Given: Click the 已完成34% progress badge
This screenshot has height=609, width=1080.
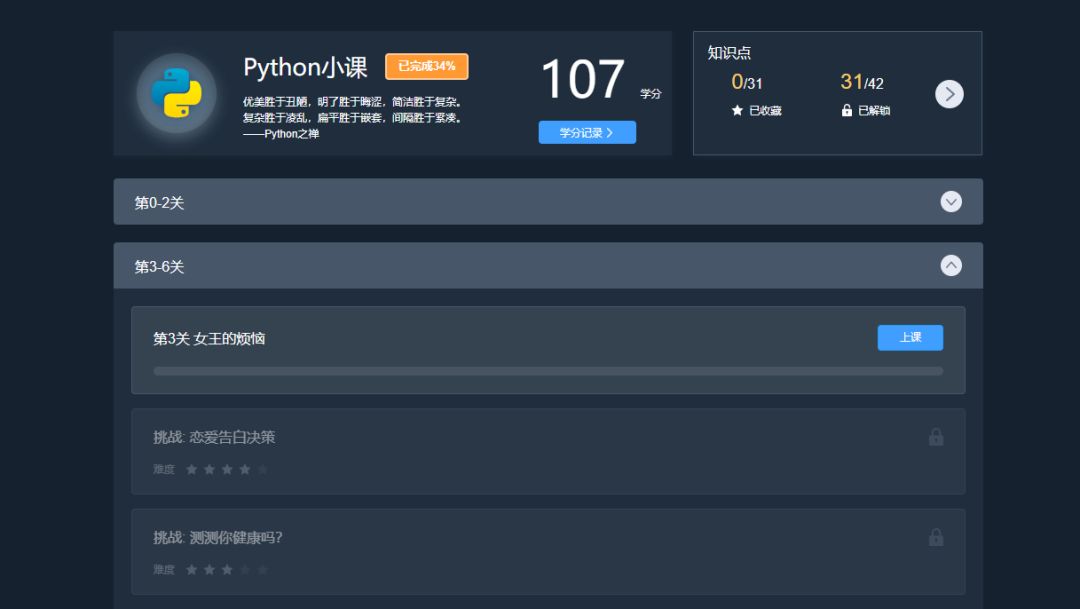Looking at the screenshot, I should tap(426, 66).
